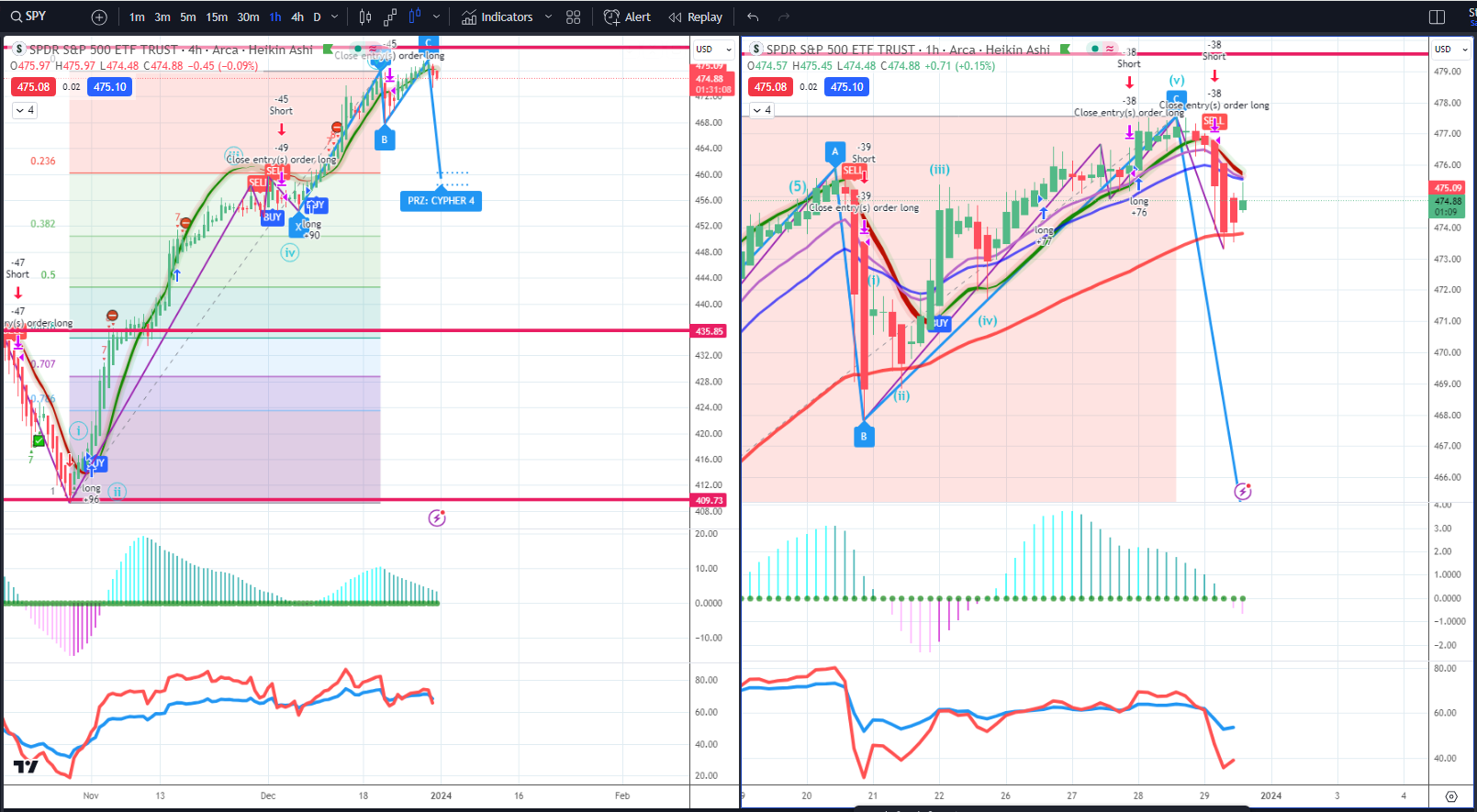
Task: Select the step line chart style icon
Action: point(390,17)
